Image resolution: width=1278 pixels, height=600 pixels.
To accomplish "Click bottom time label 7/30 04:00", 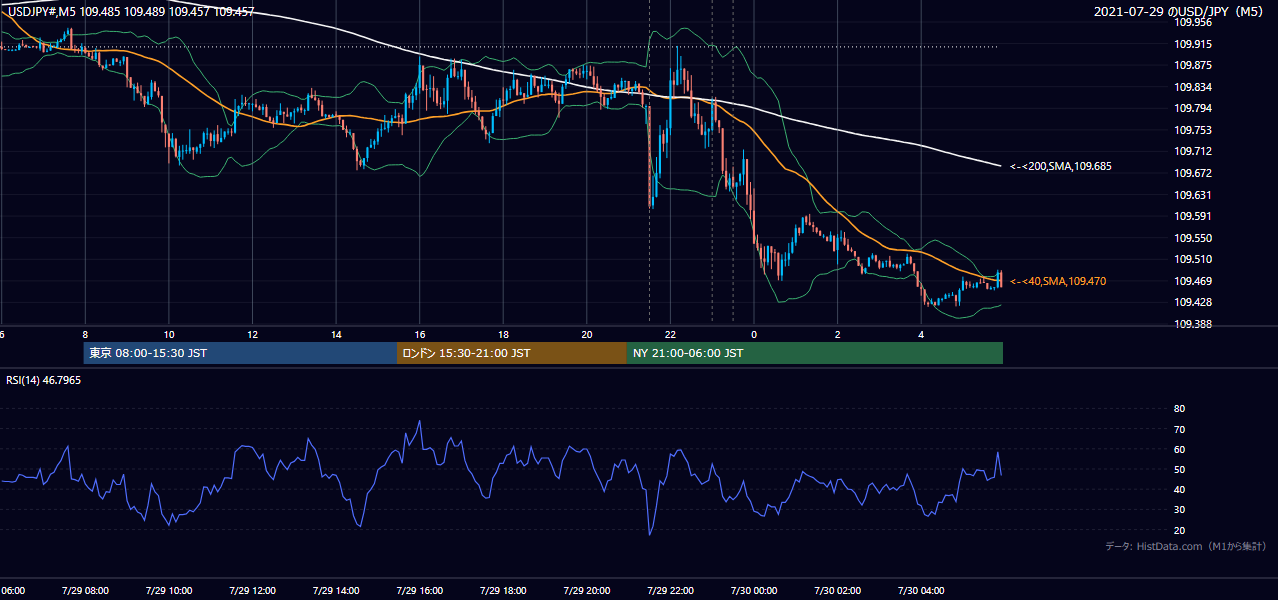I will (921, 591).
